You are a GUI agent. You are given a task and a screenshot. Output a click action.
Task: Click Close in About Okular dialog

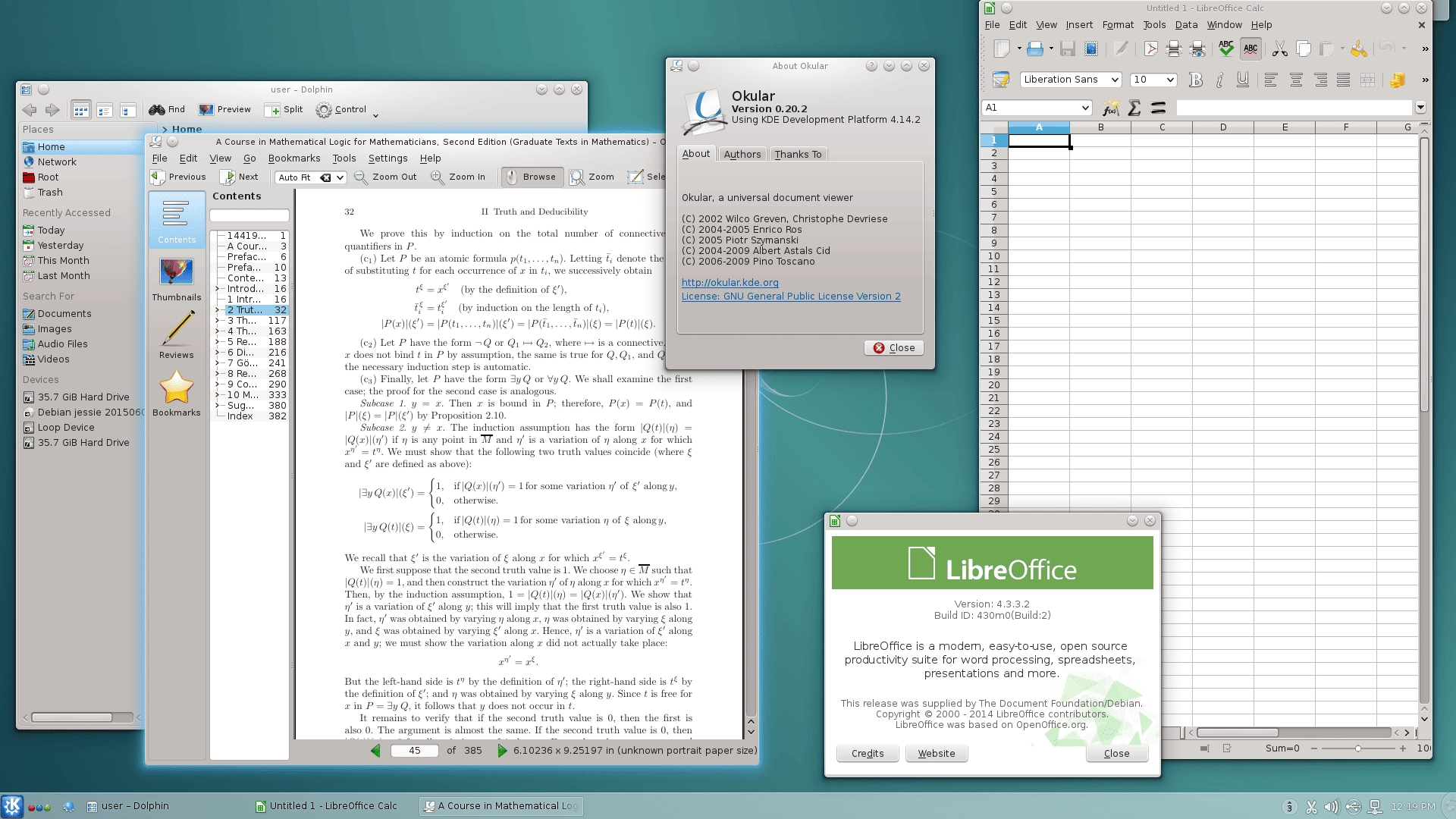pos(894,348)
